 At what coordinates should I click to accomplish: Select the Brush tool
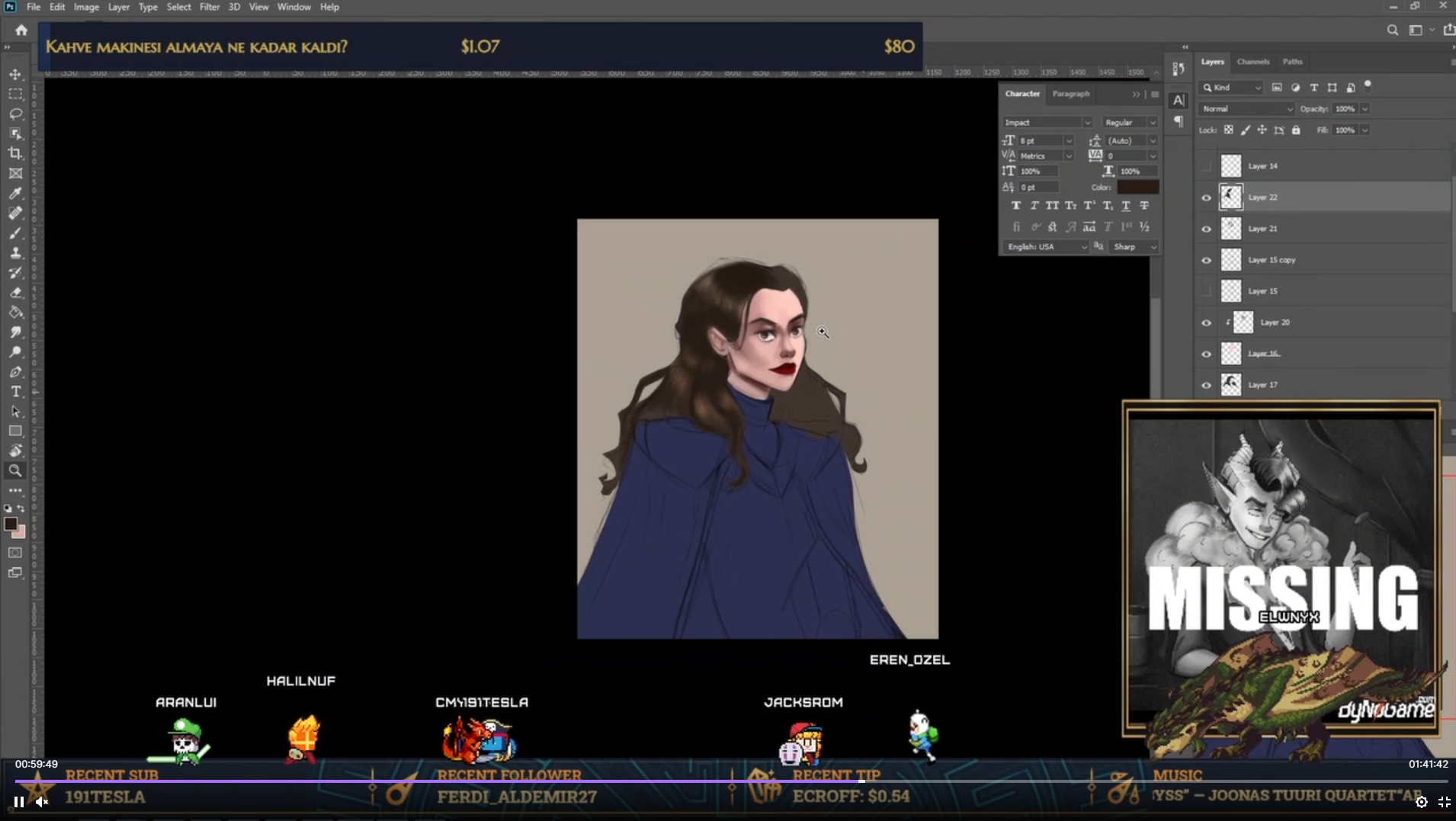tap(15, 233)
